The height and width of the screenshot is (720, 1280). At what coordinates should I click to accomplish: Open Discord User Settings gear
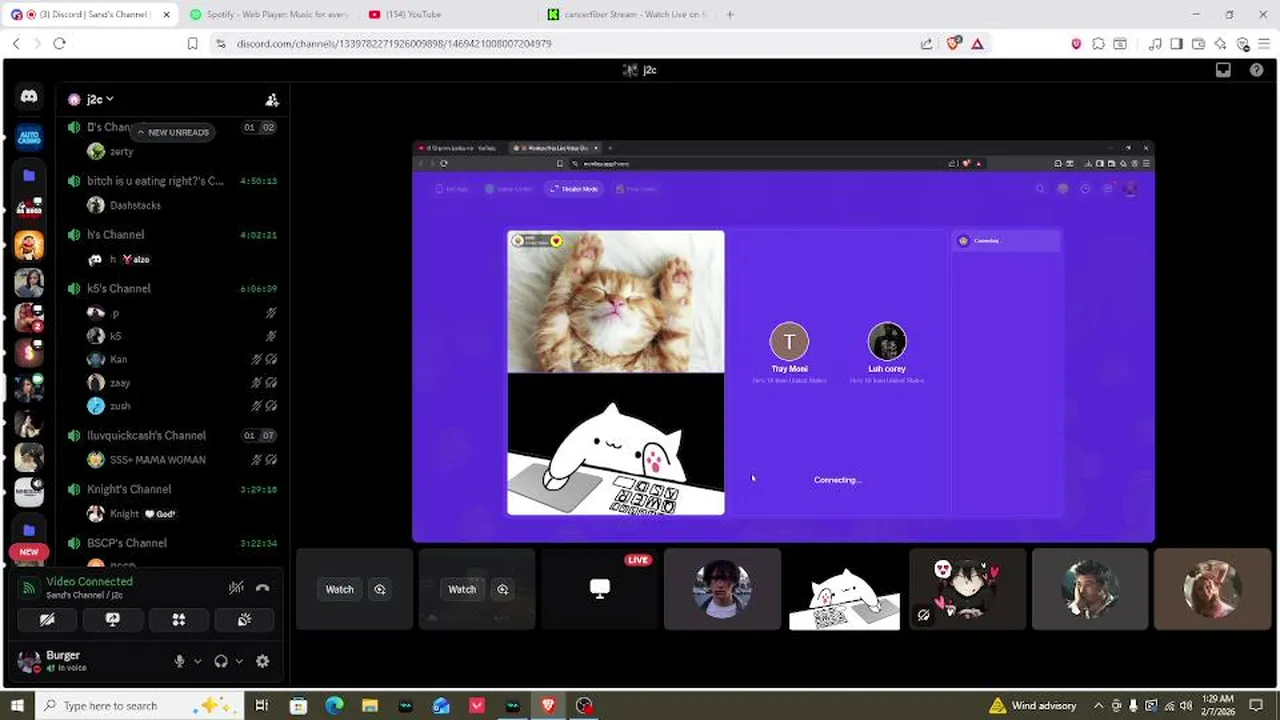pos(263,661)
